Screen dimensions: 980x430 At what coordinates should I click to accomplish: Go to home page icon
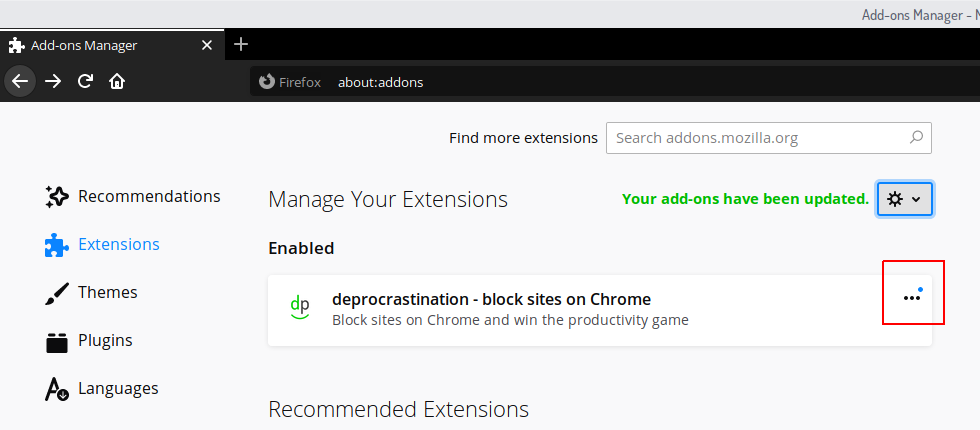117,81
